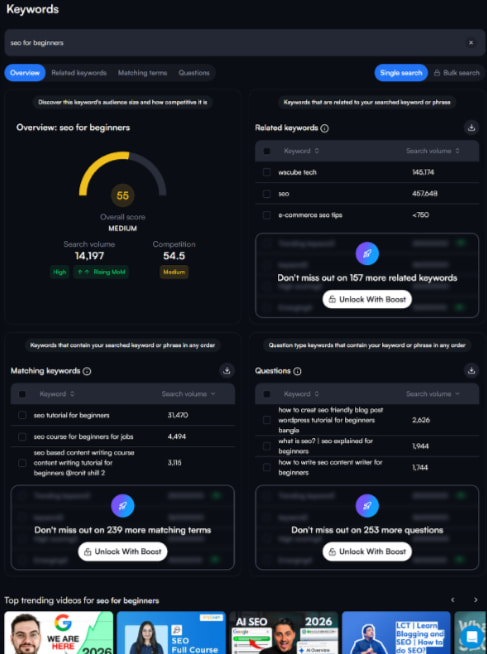Check 'seo based content writing course' row
Viewport: 487px width, 654px height.
pyautogui.click(x=22, y=463)
